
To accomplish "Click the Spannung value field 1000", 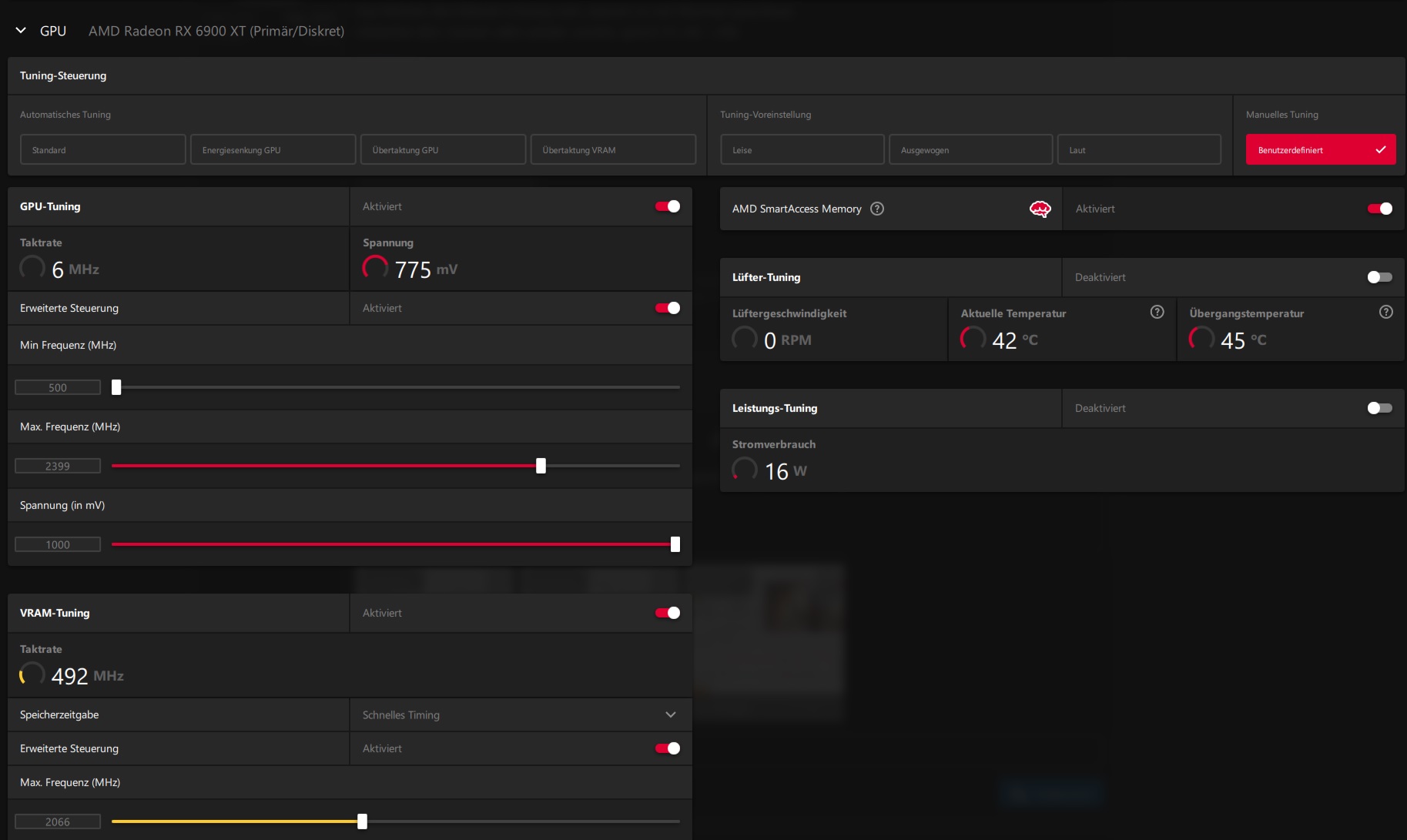I will tap(58, 544).
